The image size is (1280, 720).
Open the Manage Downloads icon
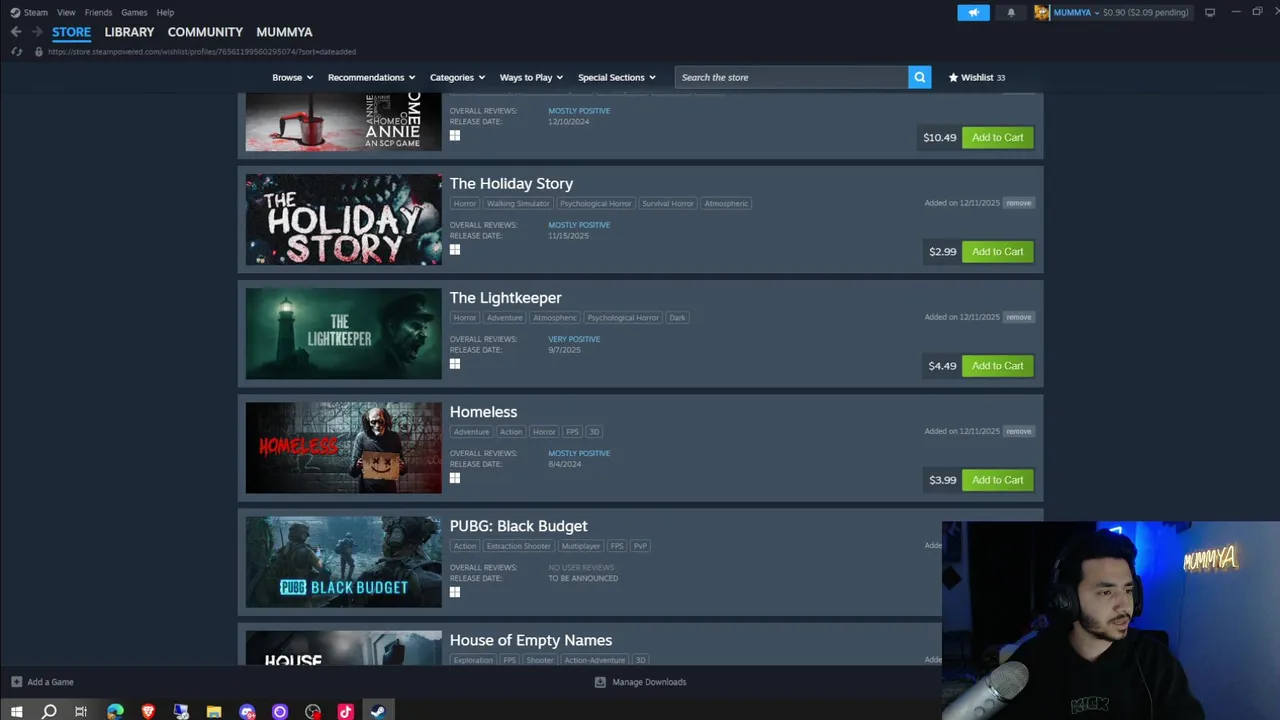[600, 682]
